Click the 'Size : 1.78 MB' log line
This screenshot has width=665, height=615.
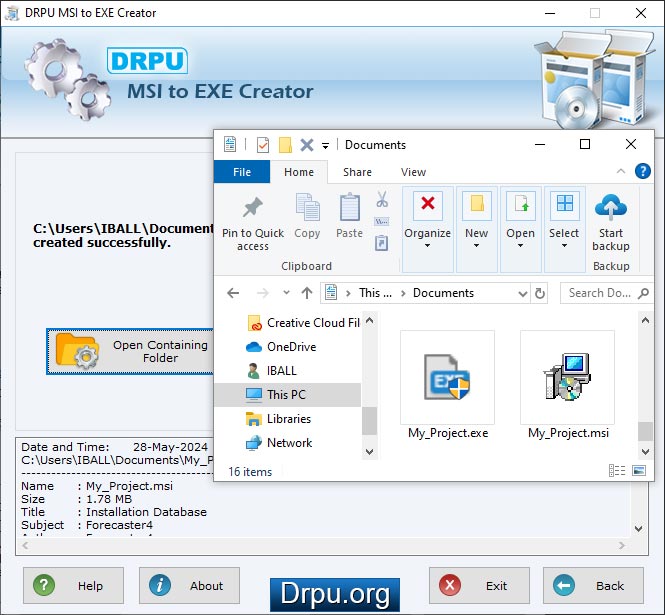tap(77, 499)
